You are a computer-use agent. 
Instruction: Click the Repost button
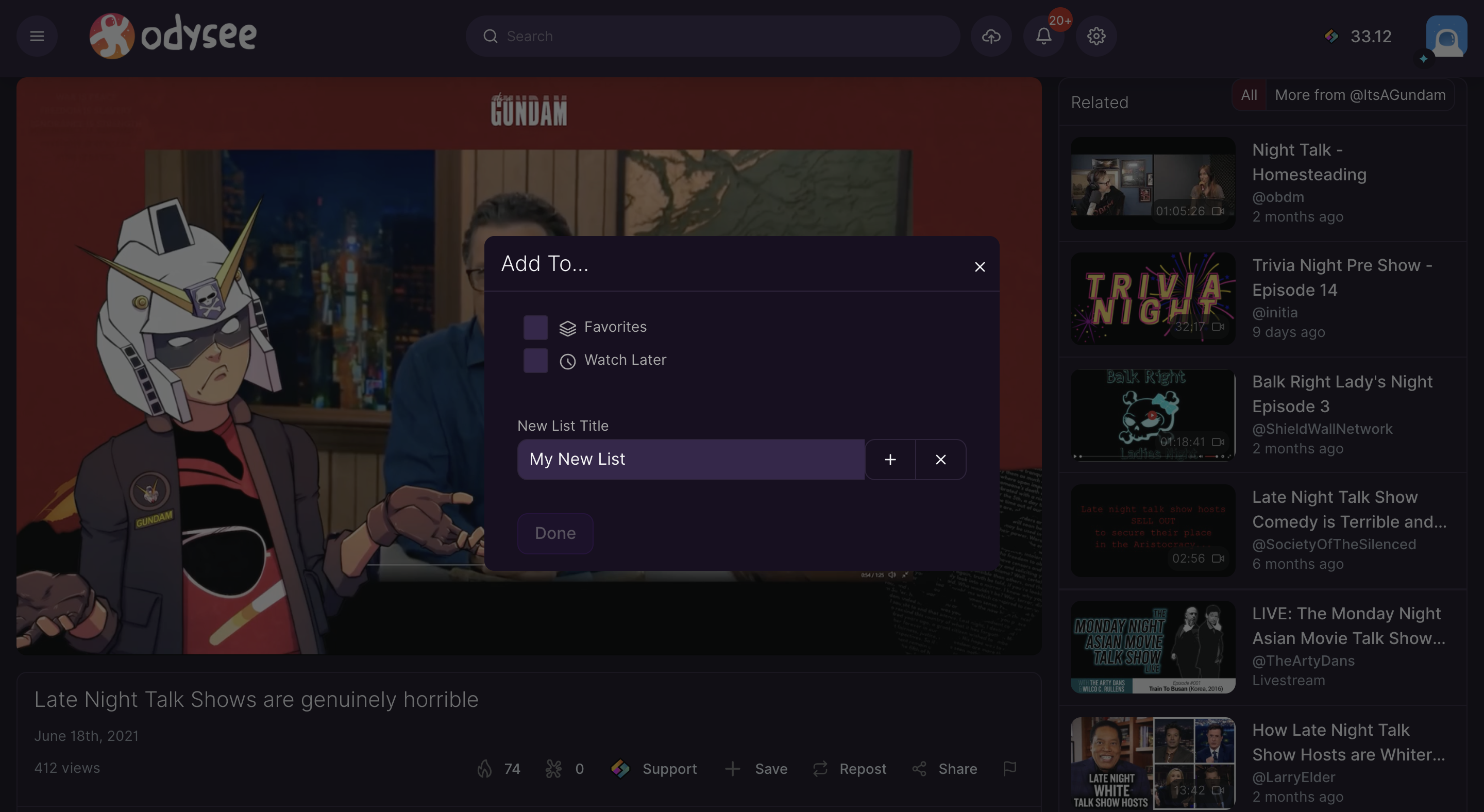point(849,769)
